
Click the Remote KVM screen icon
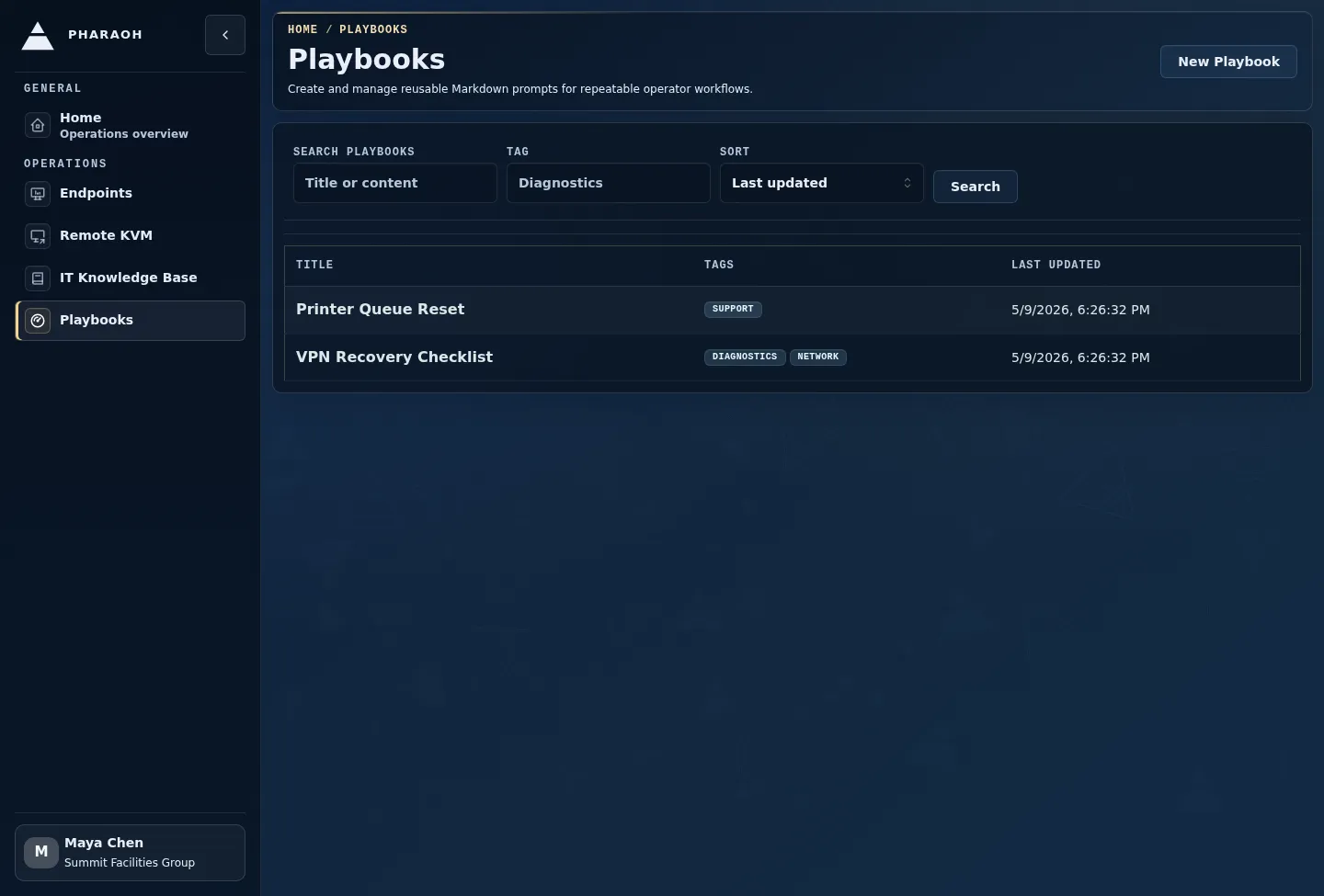(x=38, y=236)
